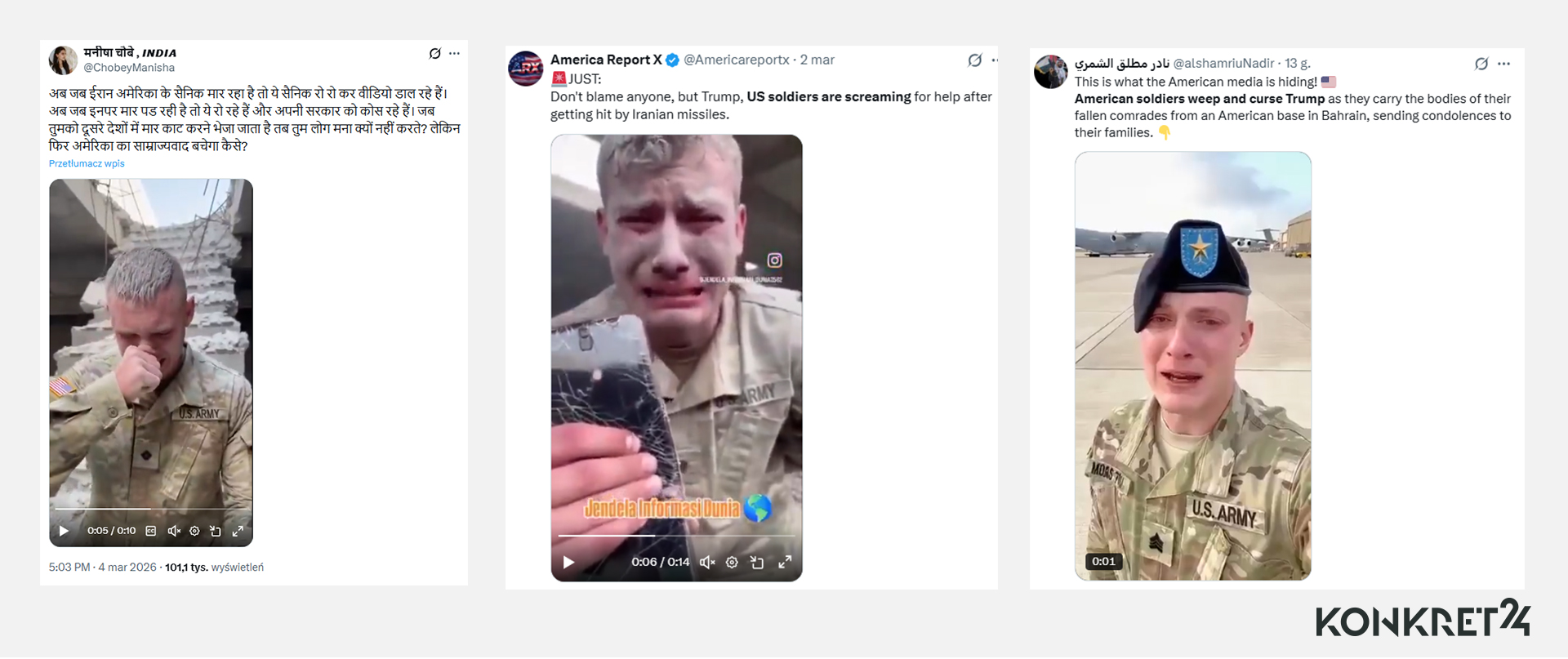Open the right video thumbnail of soldier in beret
This screenshot has width=1568, height=659.
pyautogui.click(x=1192, y=366)
